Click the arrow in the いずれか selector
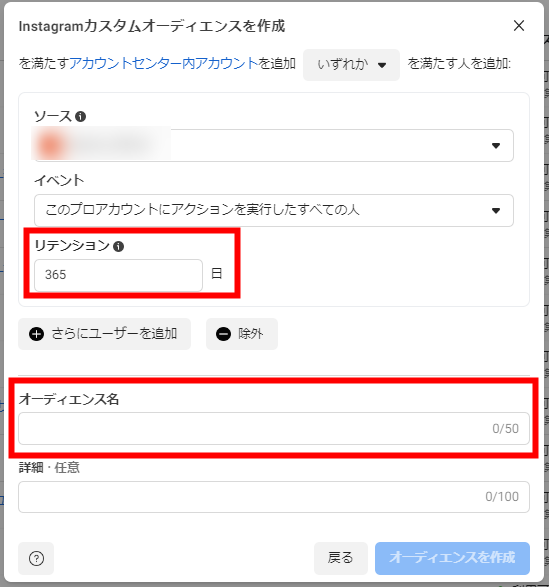The image size is (549, 587). click(382, 66)
